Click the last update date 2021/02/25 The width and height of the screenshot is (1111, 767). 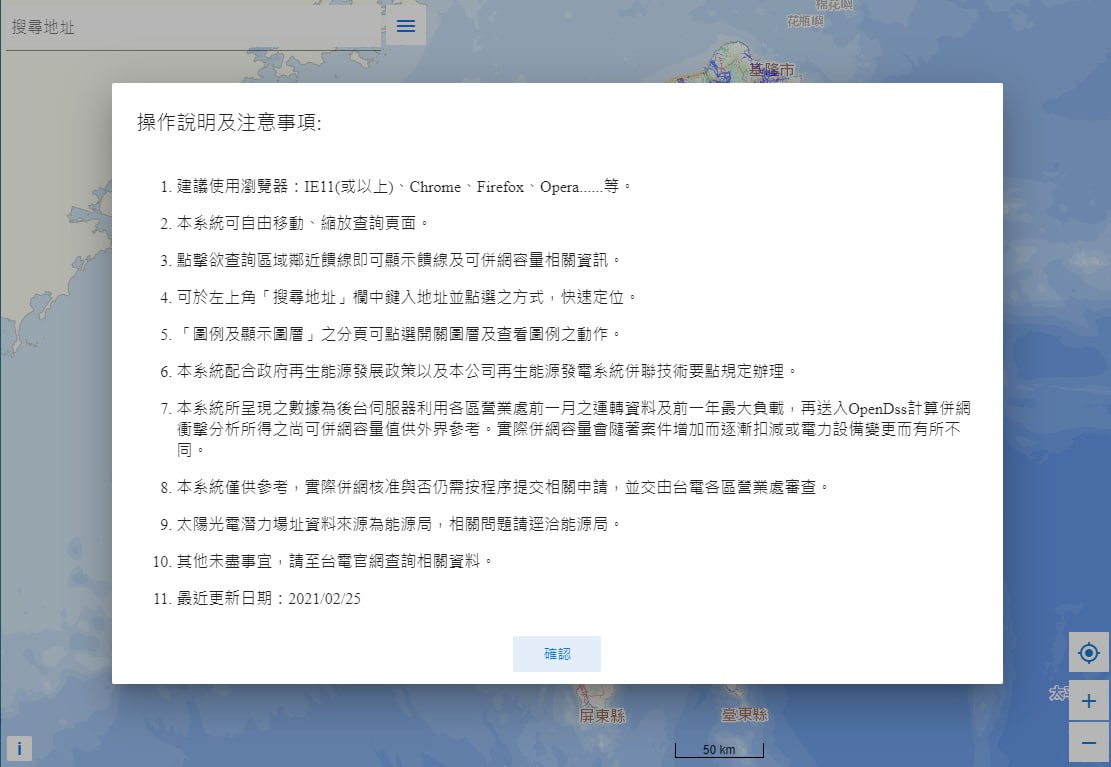[268, 599]
